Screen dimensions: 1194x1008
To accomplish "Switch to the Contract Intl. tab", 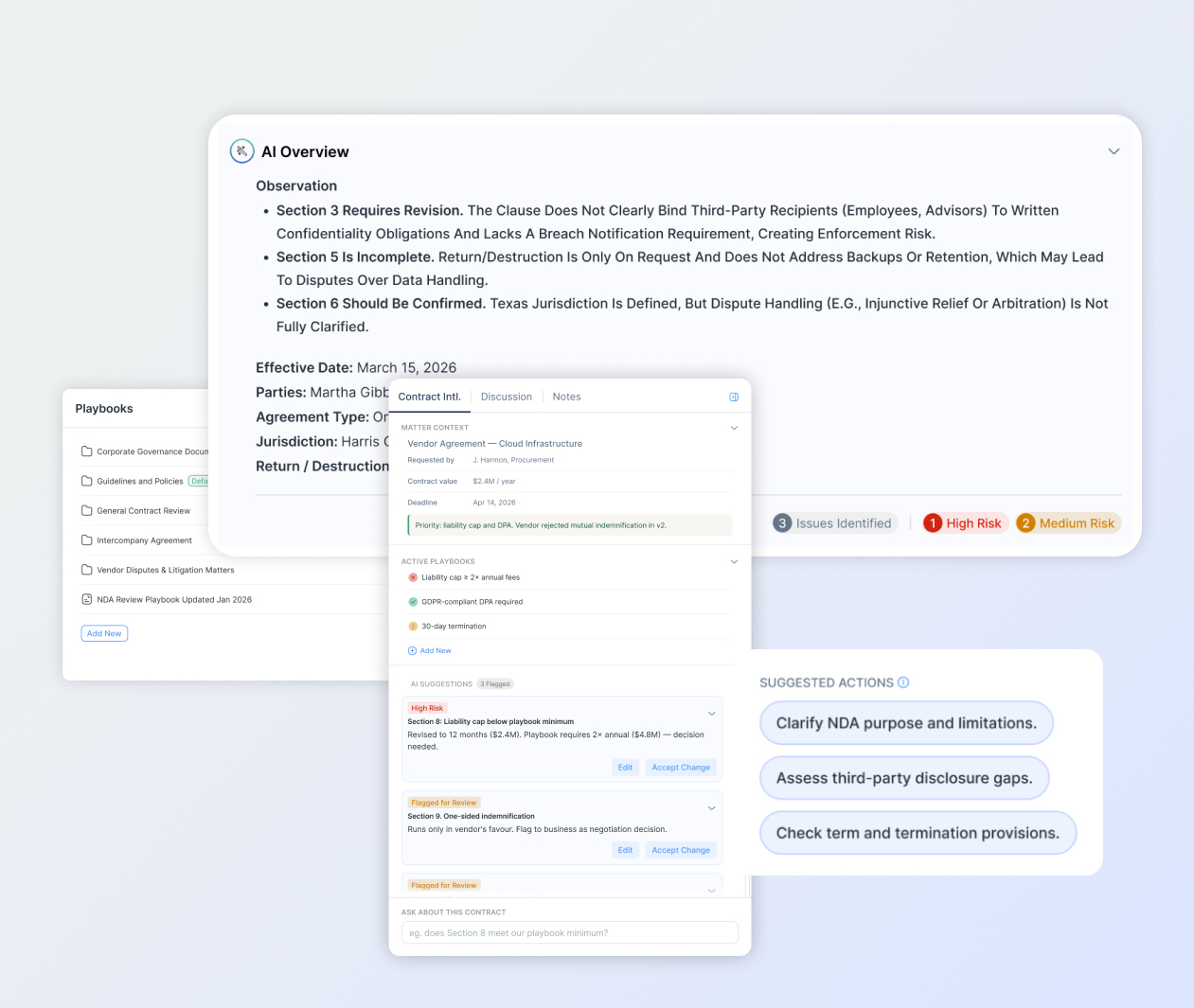I will click(429, 397).
